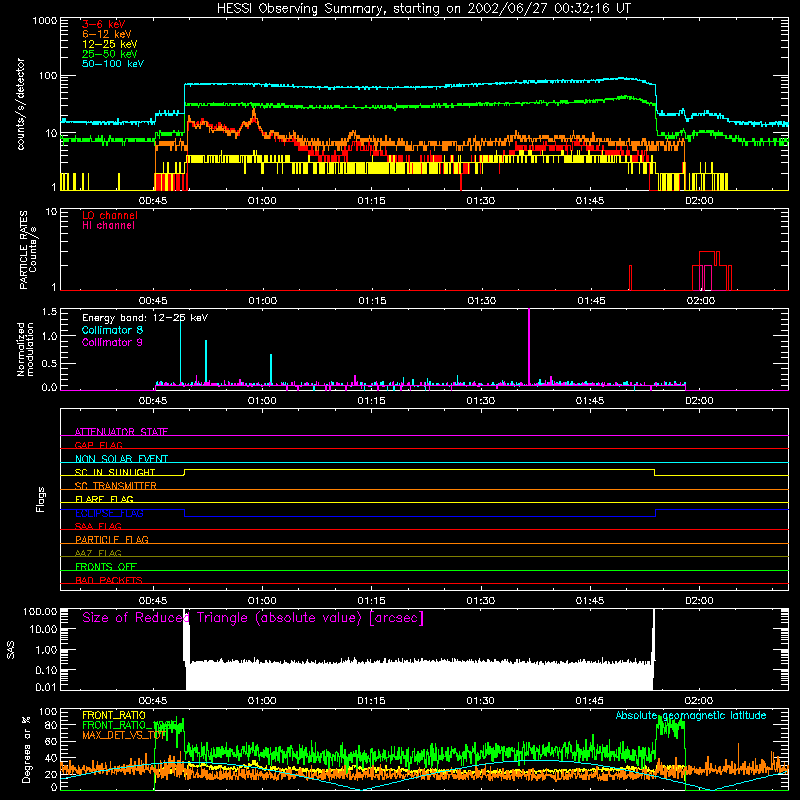Image resolution: width=800 pixels, height=800 pixels.
Task: Click the 01:00 tick label under counts plot
Action: click(x=262, y=201)
